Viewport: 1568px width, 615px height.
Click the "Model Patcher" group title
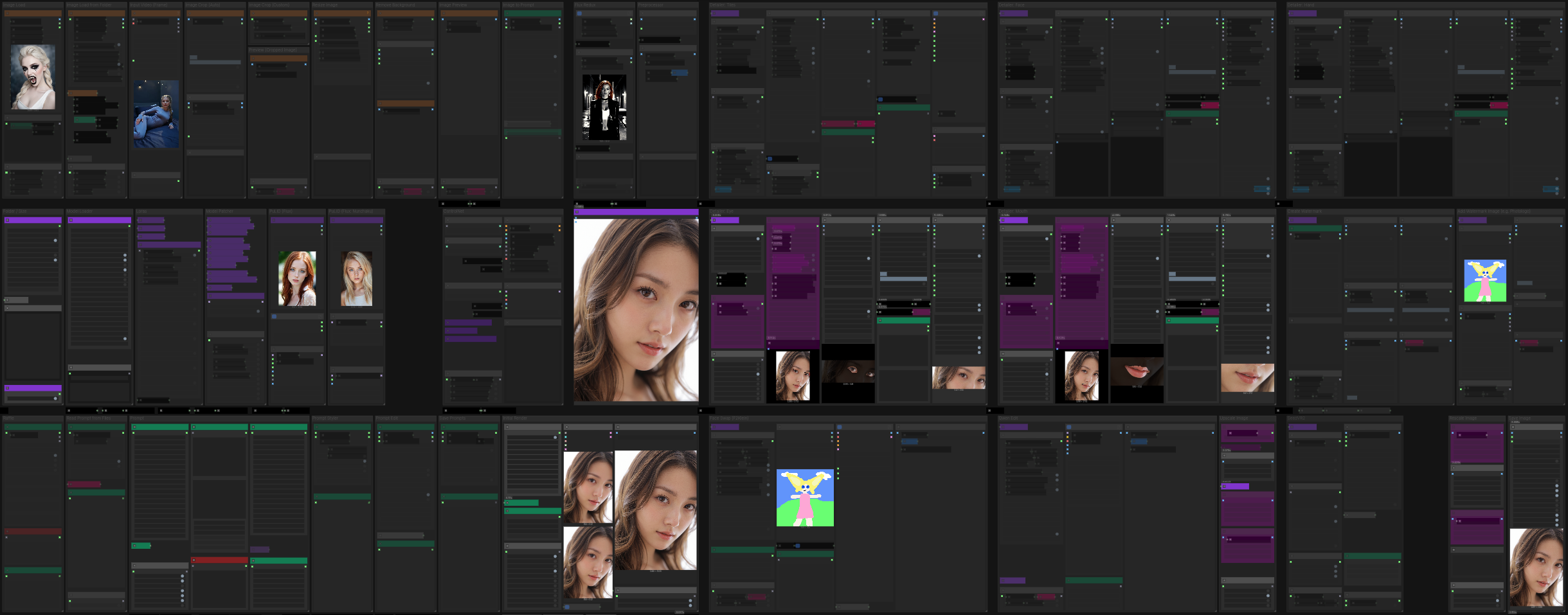coord(220,211)
